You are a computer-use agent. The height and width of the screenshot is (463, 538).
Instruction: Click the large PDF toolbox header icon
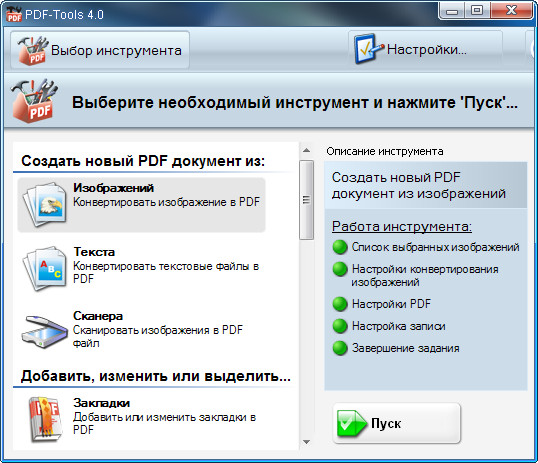34,101
